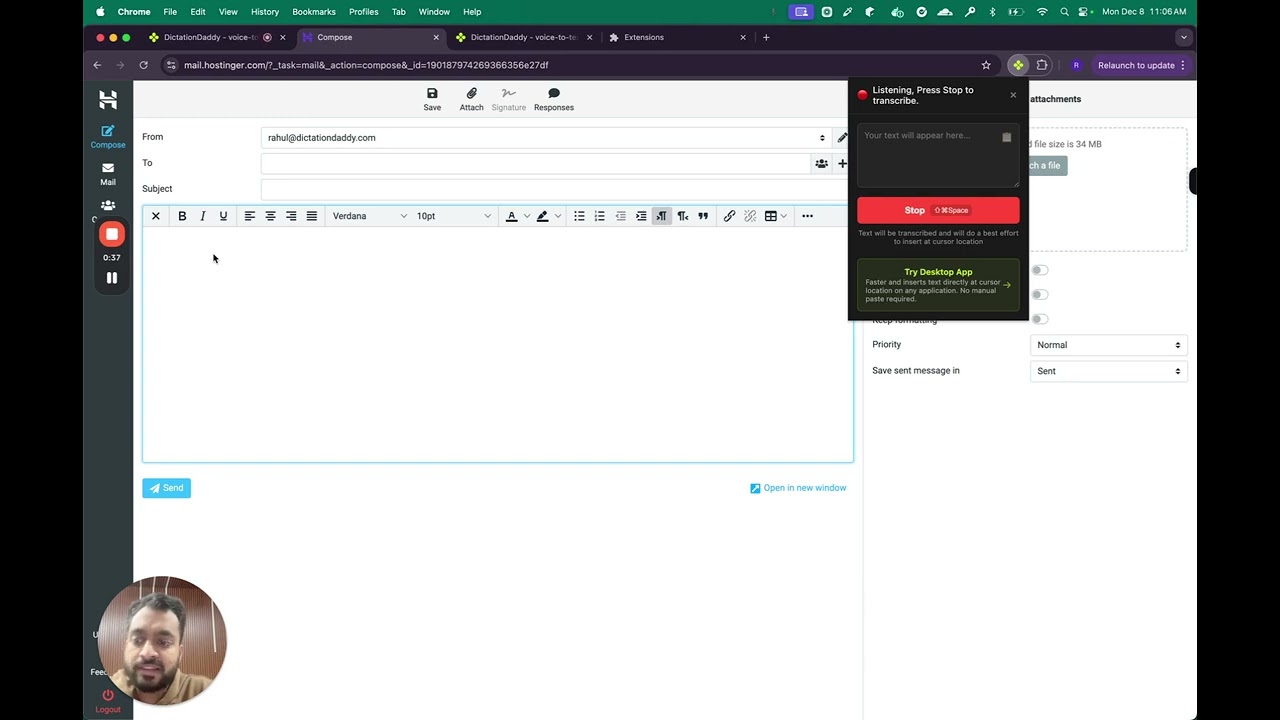Align text left
The height and width of the screenshot is (720, 1280).
pyautogui.click(x=250, y=216)
